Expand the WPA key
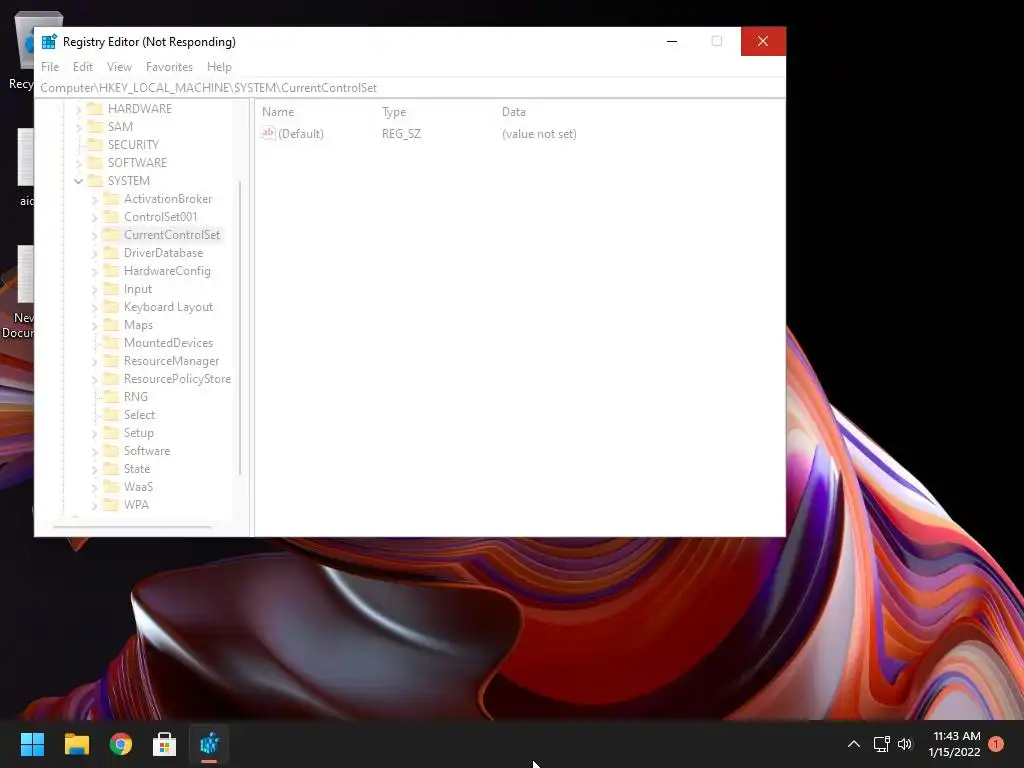This screenshot has width=1024, height=768. [x=95, y=505]
